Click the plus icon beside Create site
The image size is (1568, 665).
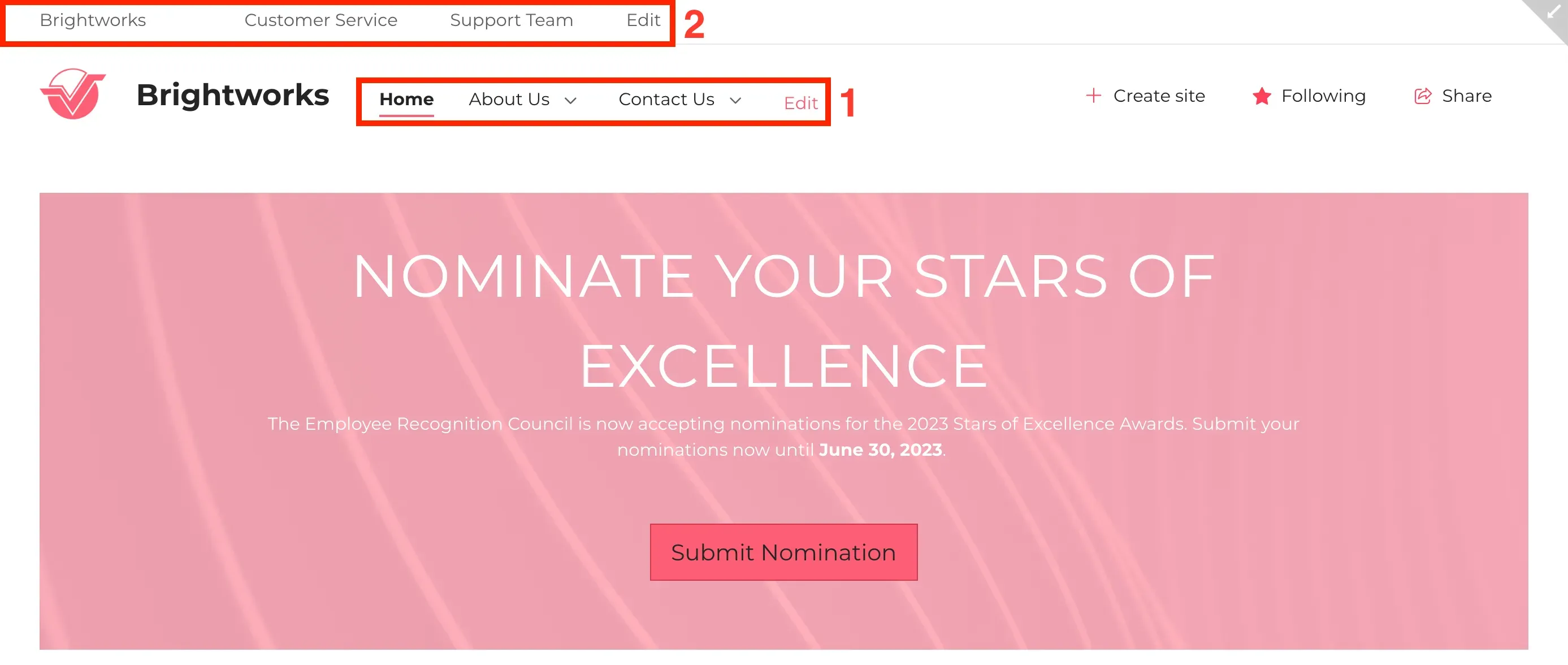(x=1093, y=96)
